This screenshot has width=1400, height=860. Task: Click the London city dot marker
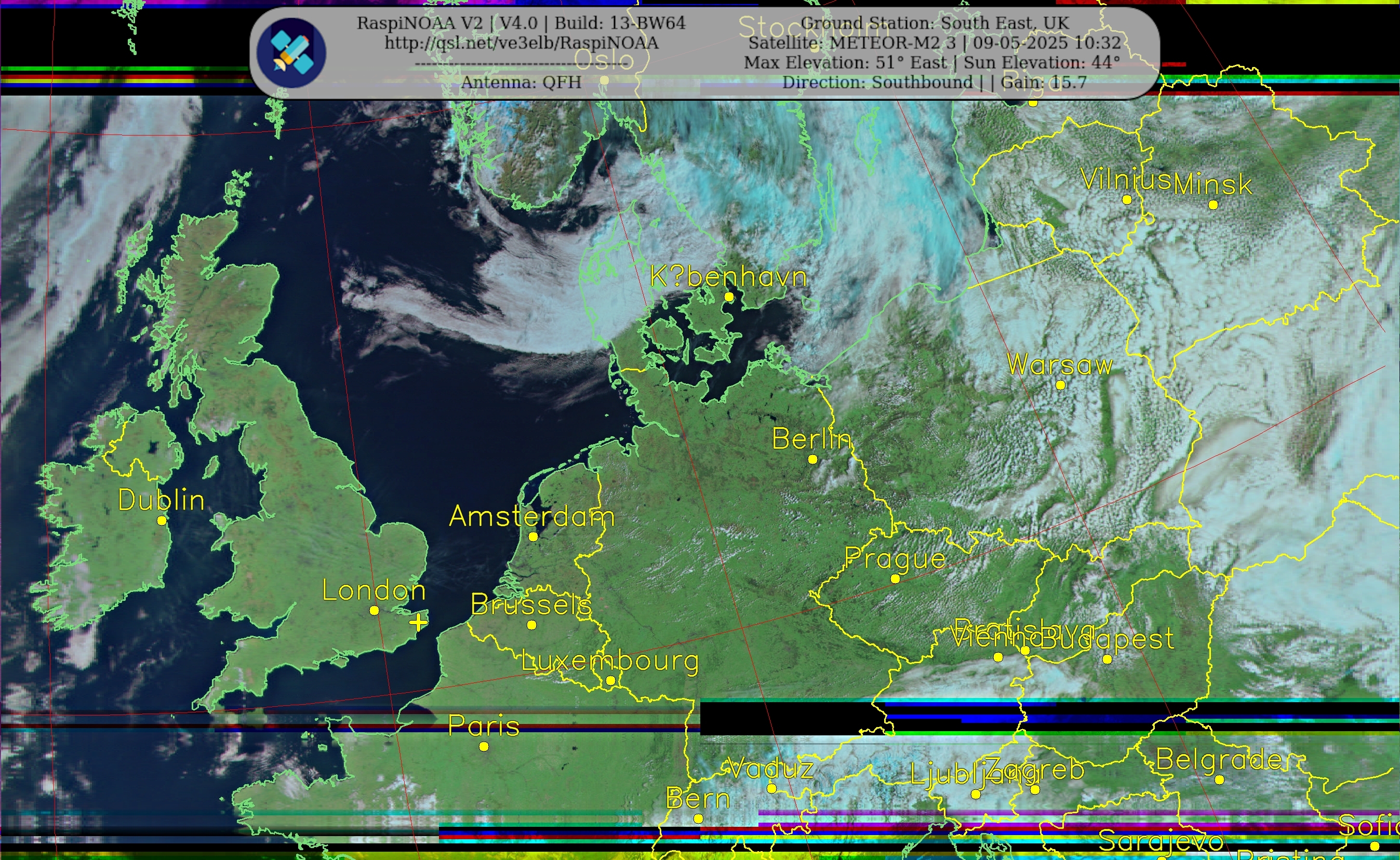click(375, 610)
